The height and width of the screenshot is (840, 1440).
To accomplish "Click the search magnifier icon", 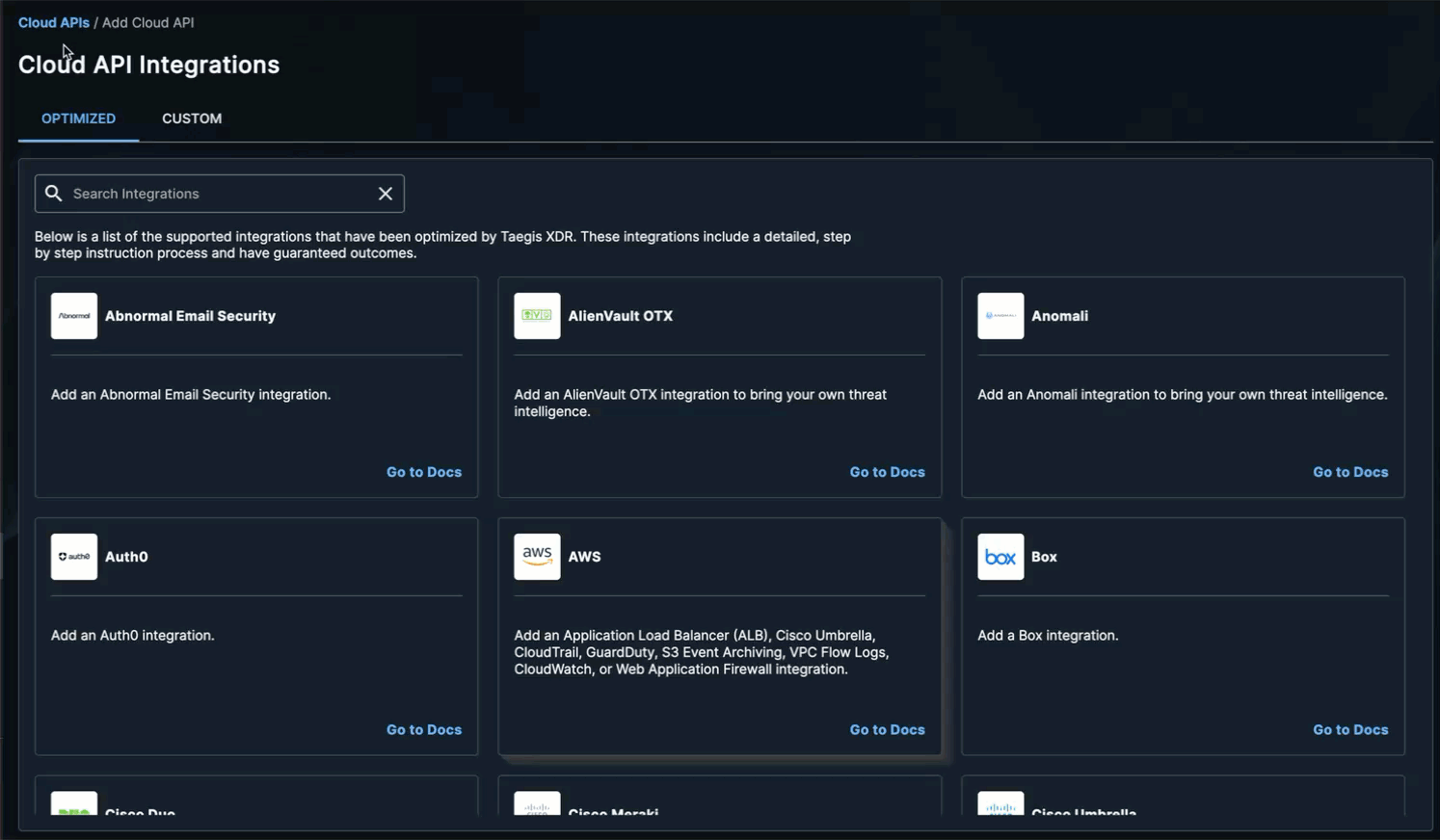I will click(54, 194).
